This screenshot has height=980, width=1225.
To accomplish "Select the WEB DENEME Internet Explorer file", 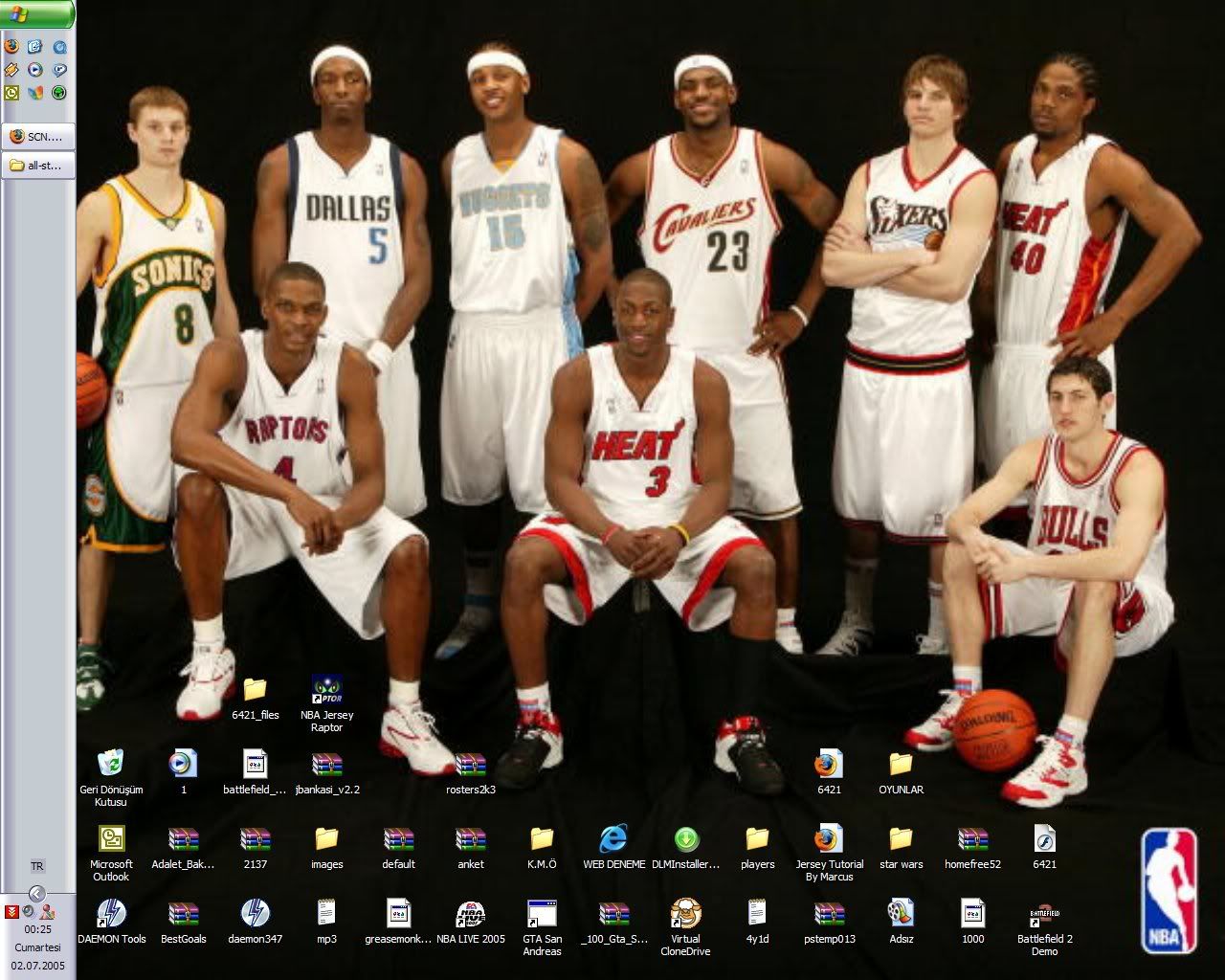I will [x=613, y=847].
